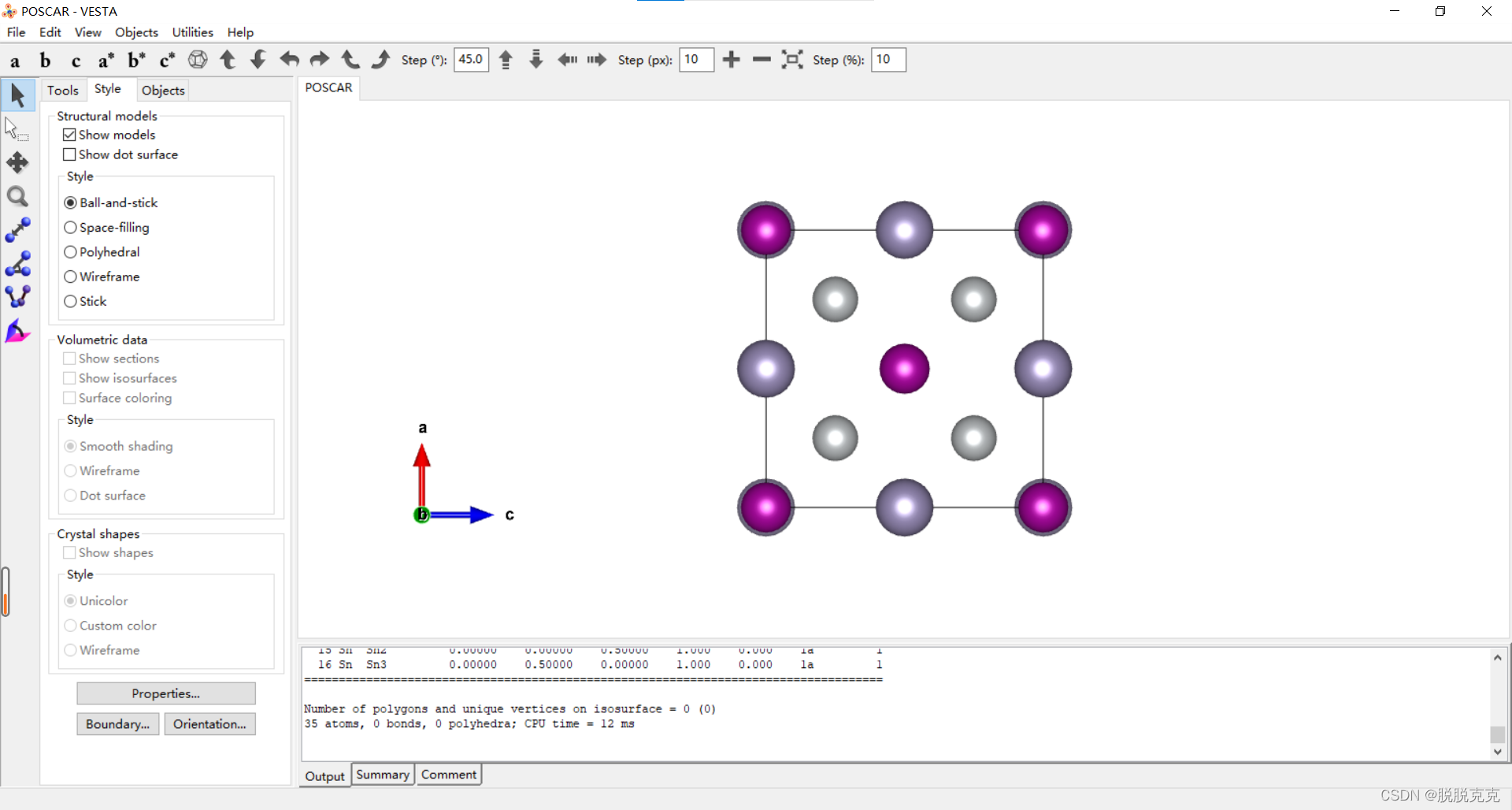View along the b* axis

coord(136,61)
